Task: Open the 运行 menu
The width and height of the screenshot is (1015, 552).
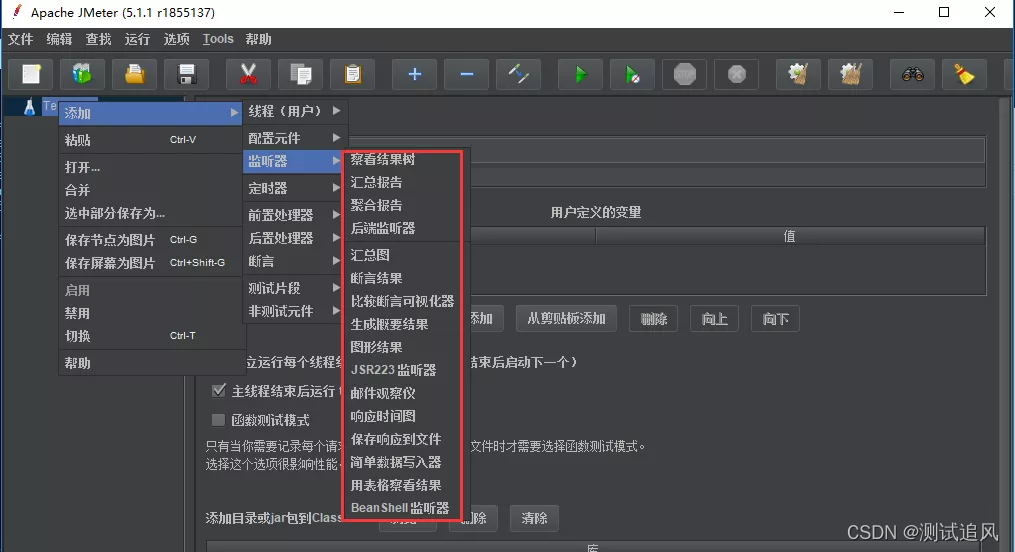Action: click(x=137, y=39)
